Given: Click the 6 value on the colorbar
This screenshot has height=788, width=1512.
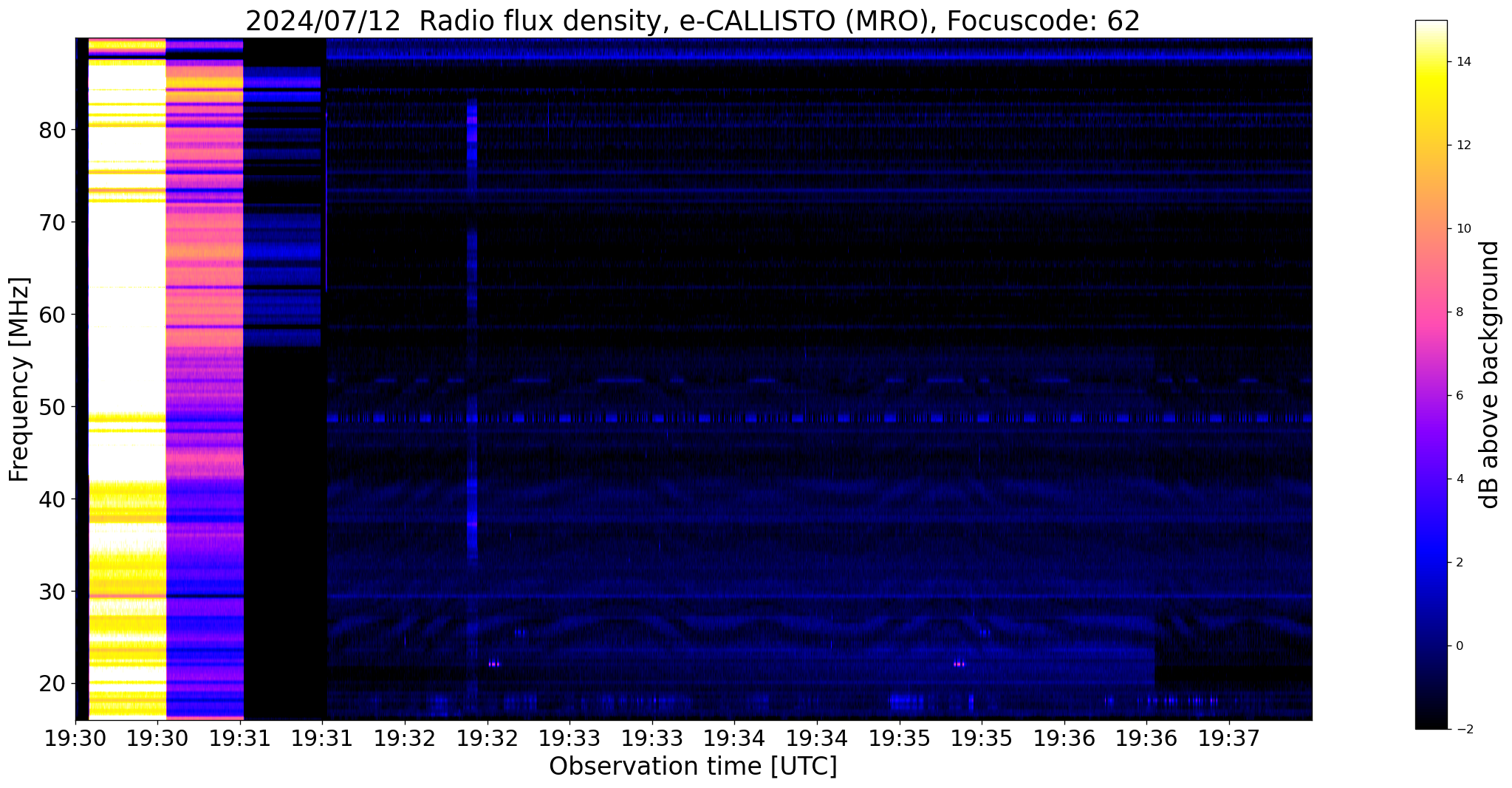Looking at the screenshot, I should point(1459,396).
